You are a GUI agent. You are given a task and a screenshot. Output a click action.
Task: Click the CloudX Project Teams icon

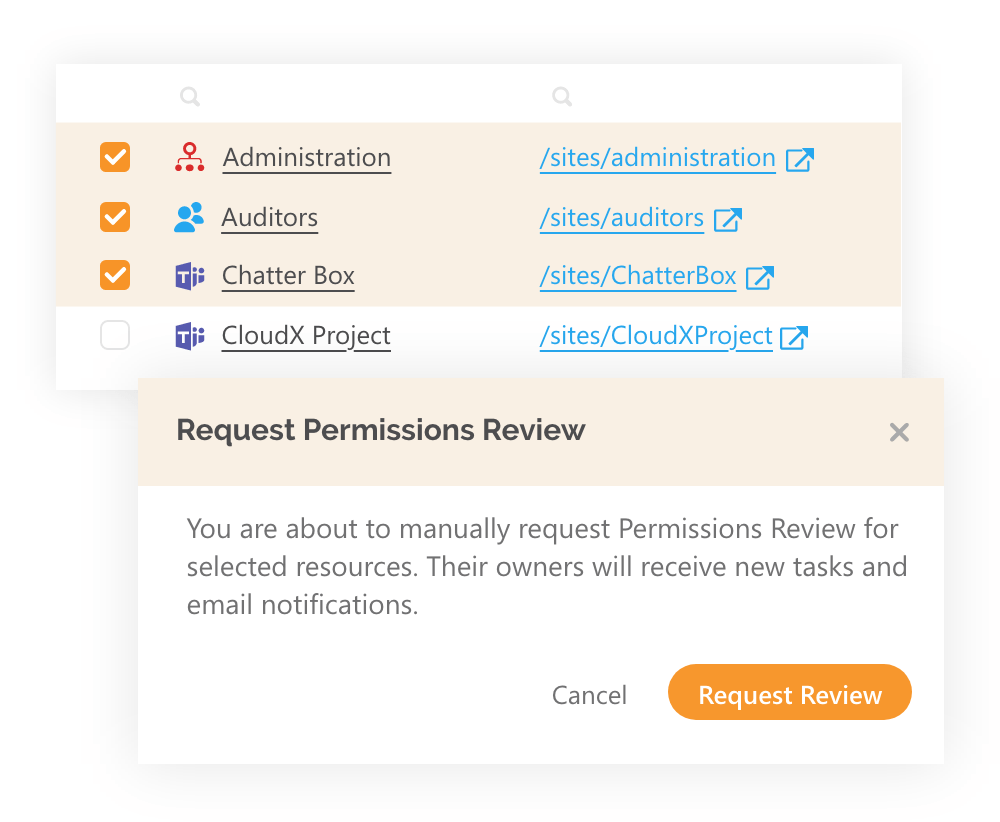190,336
